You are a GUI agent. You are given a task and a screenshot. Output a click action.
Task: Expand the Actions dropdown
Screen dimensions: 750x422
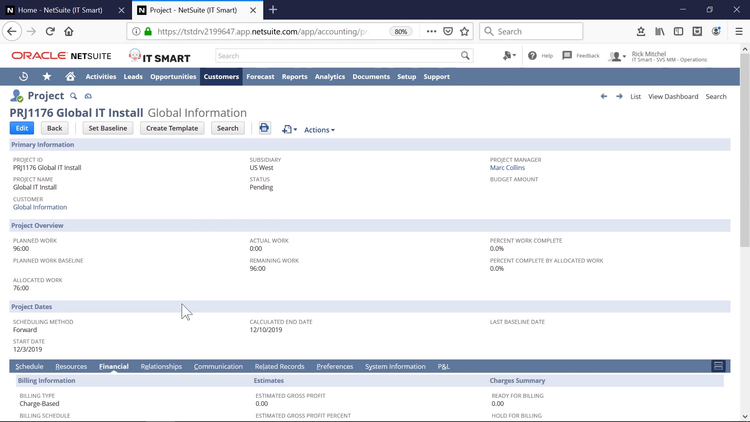[319, 130]
